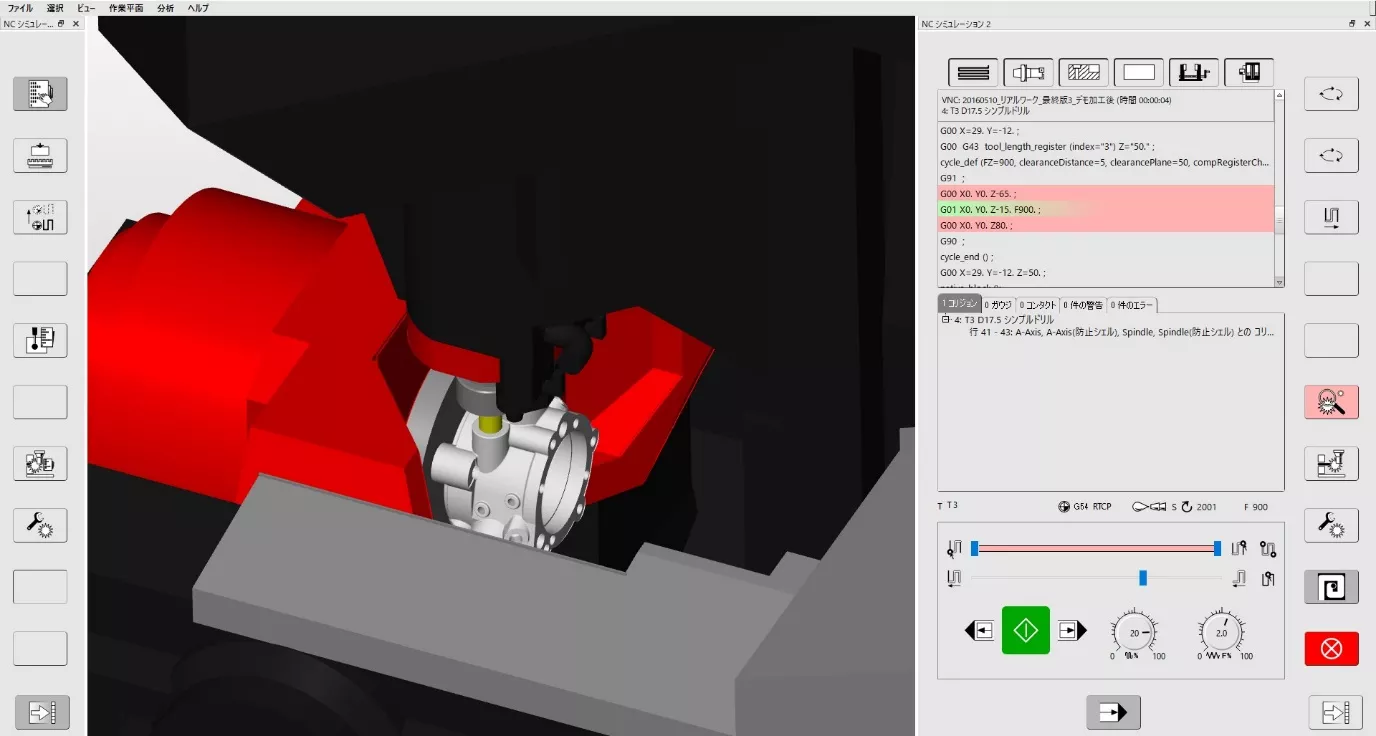
Task: Open the tool settings wrench icon on left sidebar
Action: (40, 525)
